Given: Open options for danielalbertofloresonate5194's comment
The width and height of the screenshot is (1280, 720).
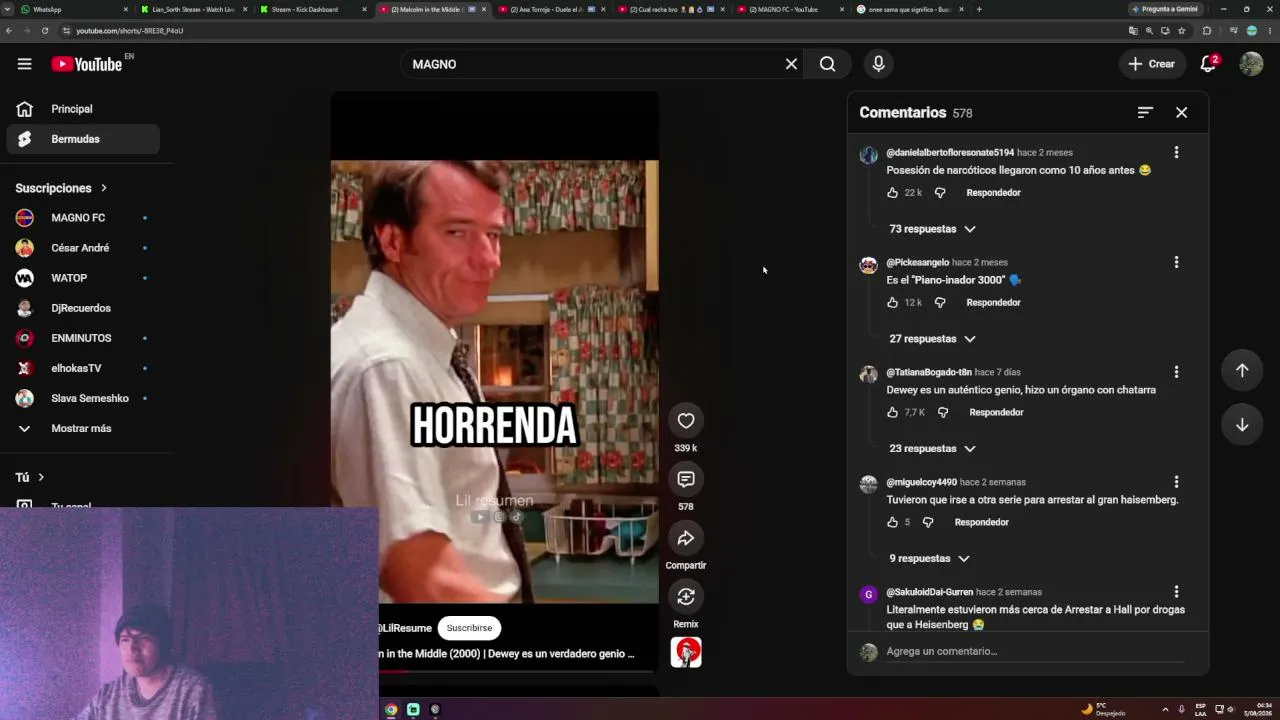Looking at the screenshot, I should [x=1176, y=153].
